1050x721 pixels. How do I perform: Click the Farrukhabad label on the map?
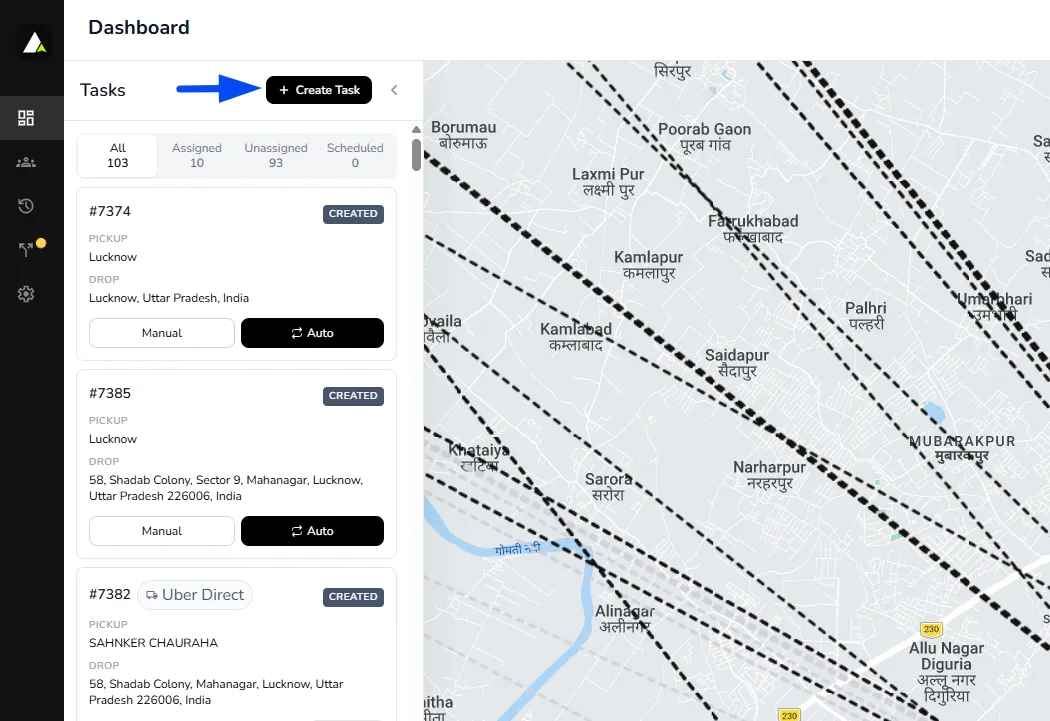pos(753,228)
